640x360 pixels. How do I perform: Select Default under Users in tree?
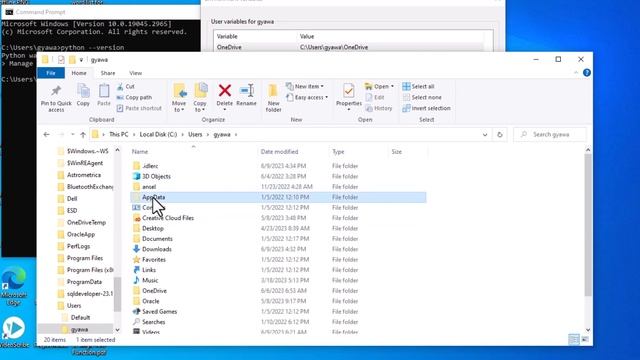click(80, 318)
